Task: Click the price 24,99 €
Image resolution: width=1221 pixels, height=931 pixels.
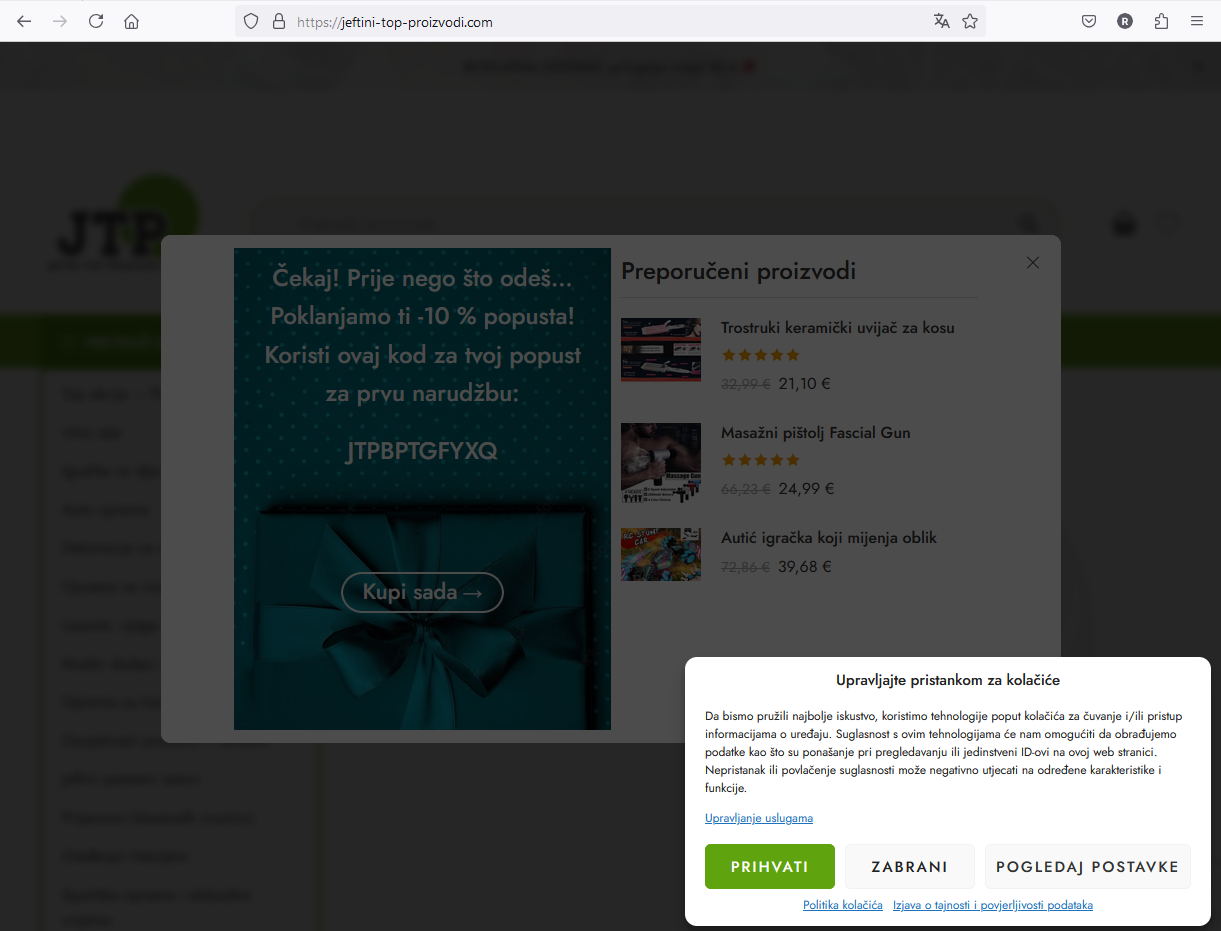Action: 807,489
